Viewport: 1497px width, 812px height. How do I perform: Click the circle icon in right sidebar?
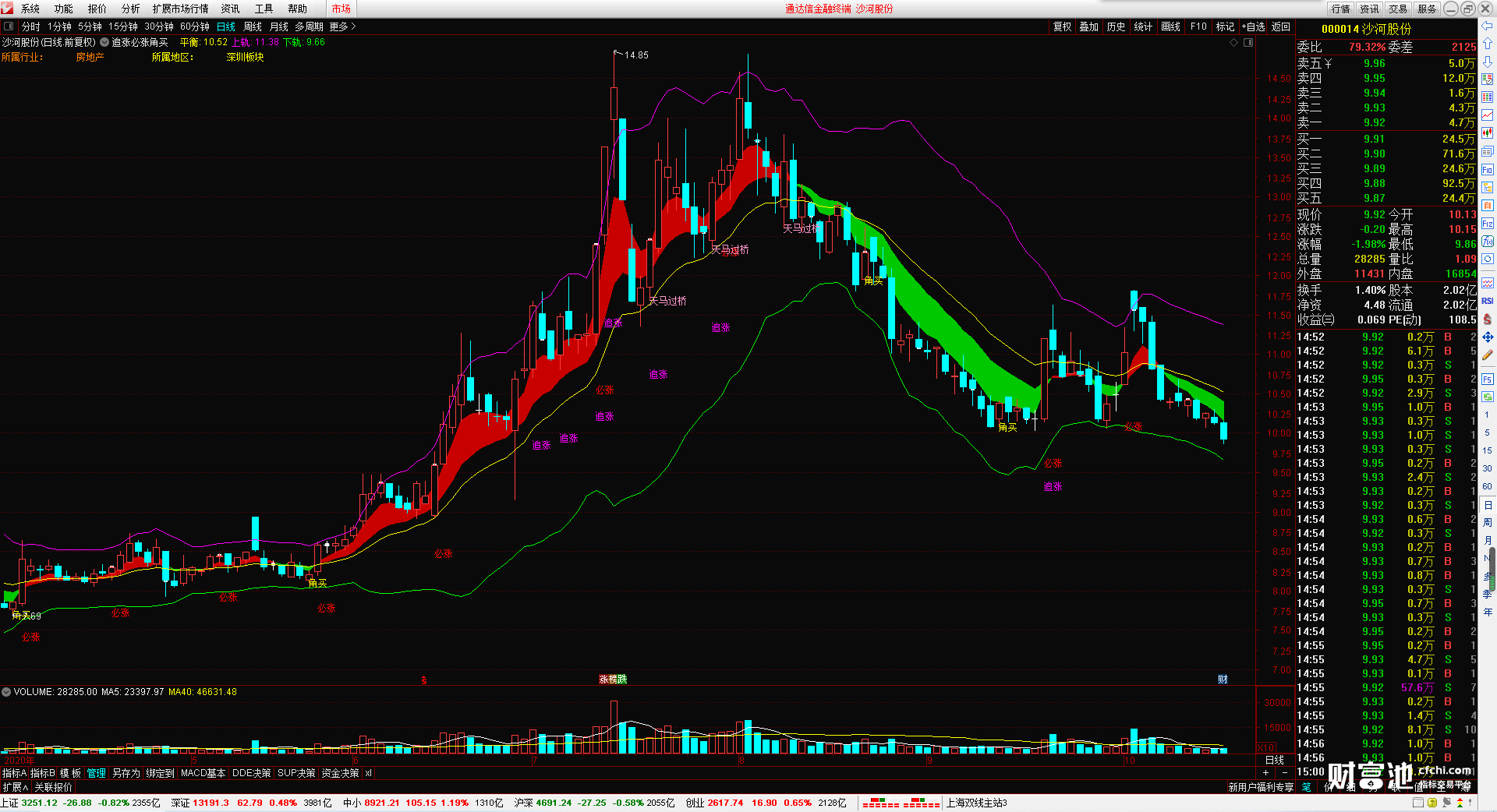coord(1488,259)
